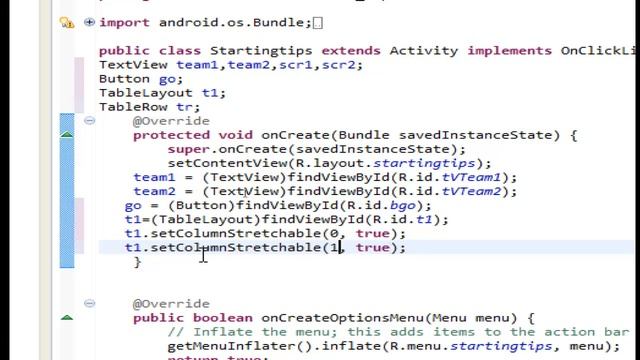The width and height of the screenshot is (640, 360).
Task: Click the 'boolean' keyword
Action: (x=223, y=318)
